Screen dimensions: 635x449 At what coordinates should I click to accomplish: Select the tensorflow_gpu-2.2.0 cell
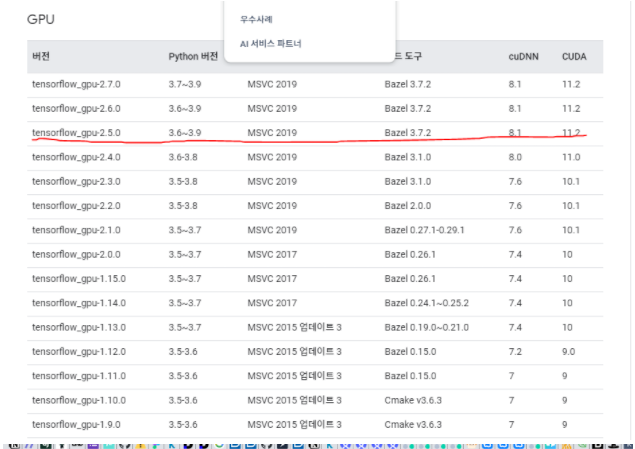coord(76,206)
